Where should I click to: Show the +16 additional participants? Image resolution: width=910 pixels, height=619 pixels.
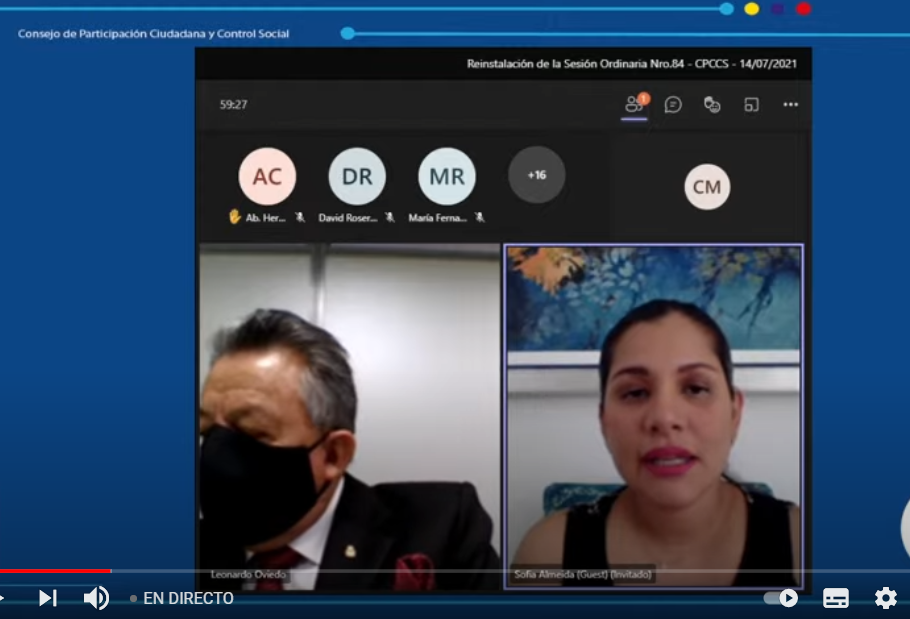pos(536,175)
